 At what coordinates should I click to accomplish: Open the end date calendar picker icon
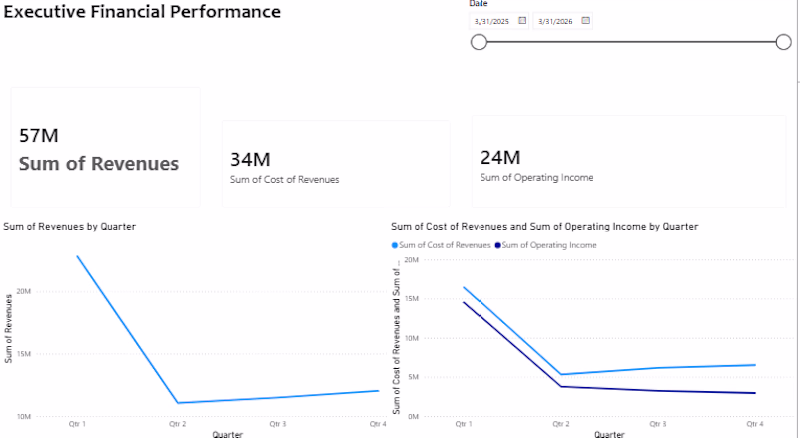point(586,20)
